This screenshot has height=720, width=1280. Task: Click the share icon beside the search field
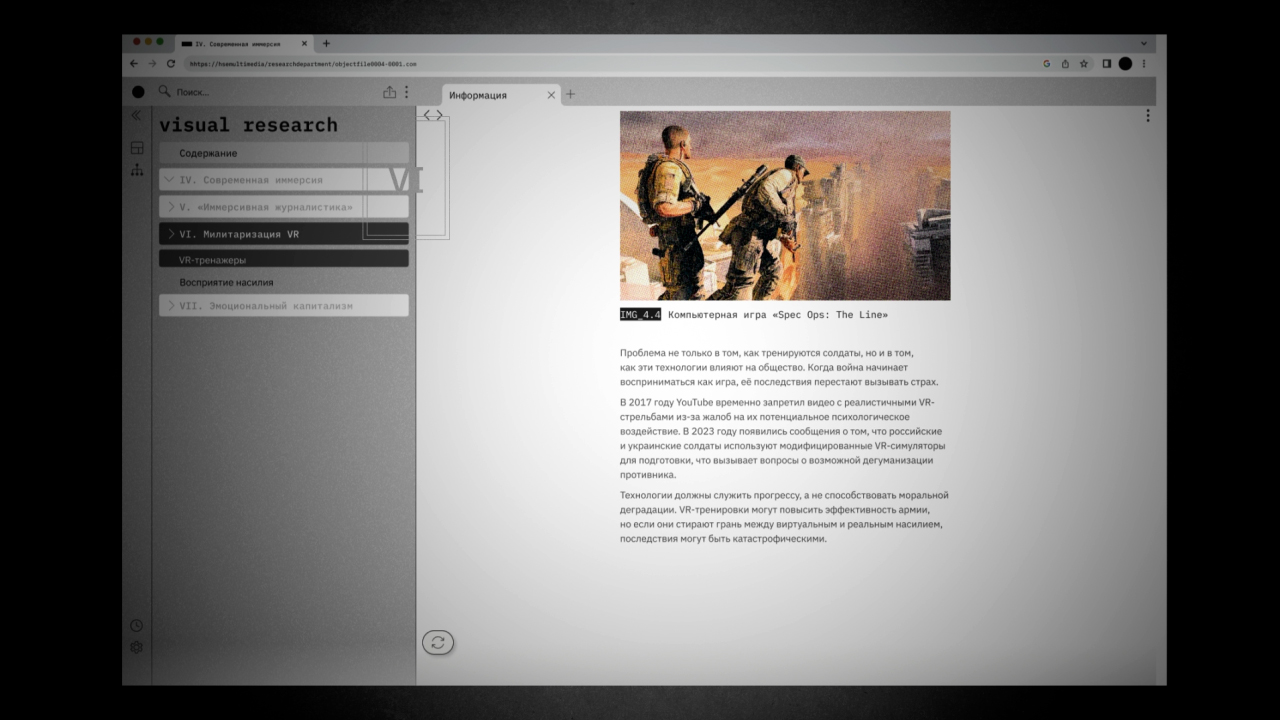390,92
